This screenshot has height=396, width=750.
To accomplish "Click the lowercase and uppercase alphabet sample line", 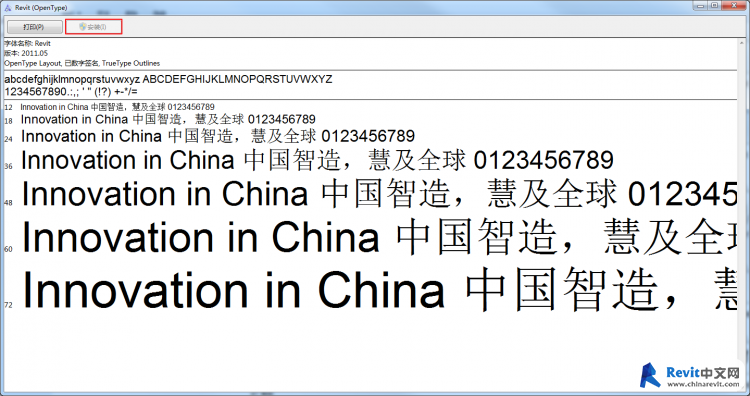I will (168, 79).
